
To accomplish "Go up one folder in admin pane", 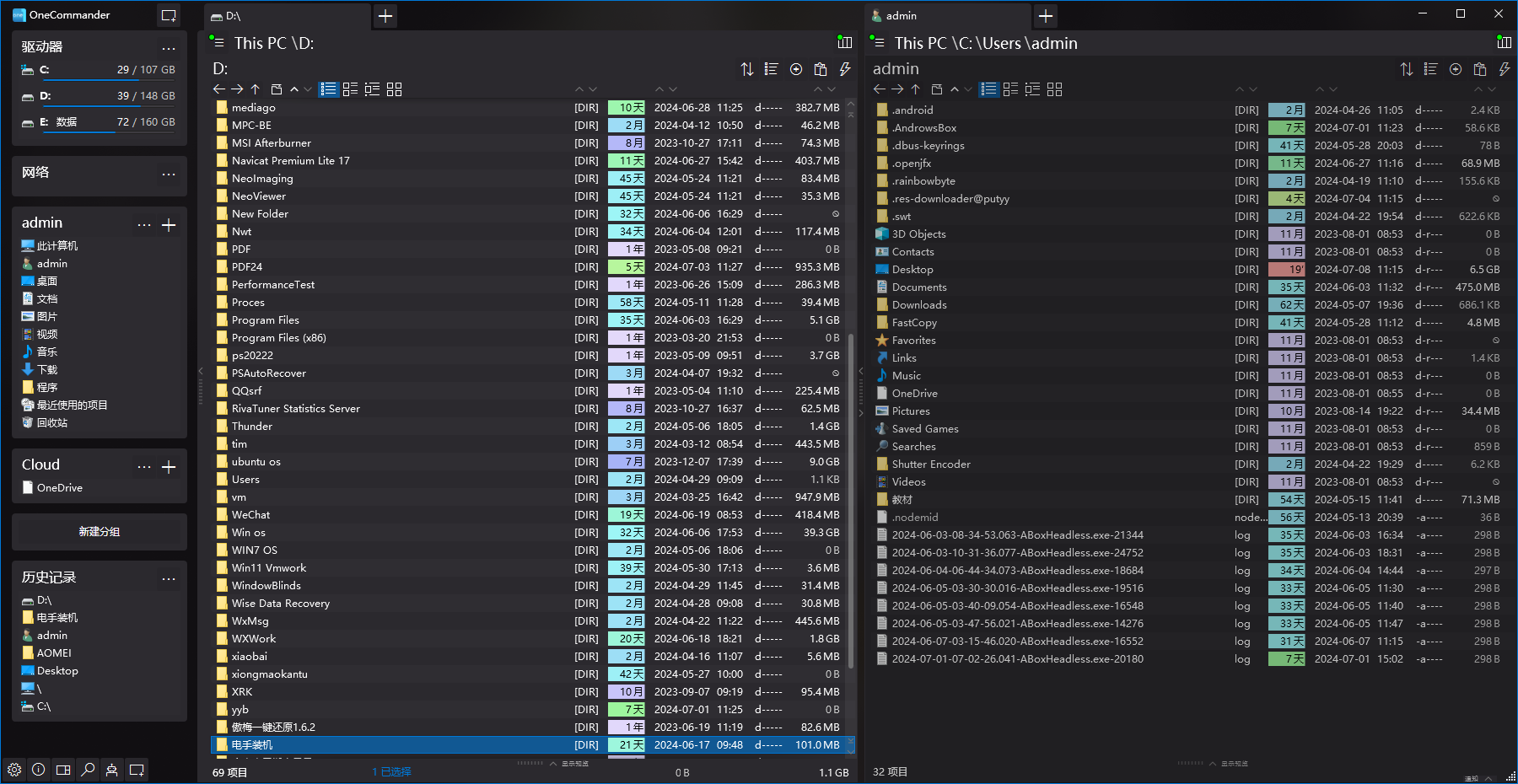I will (x=915, y=89).
